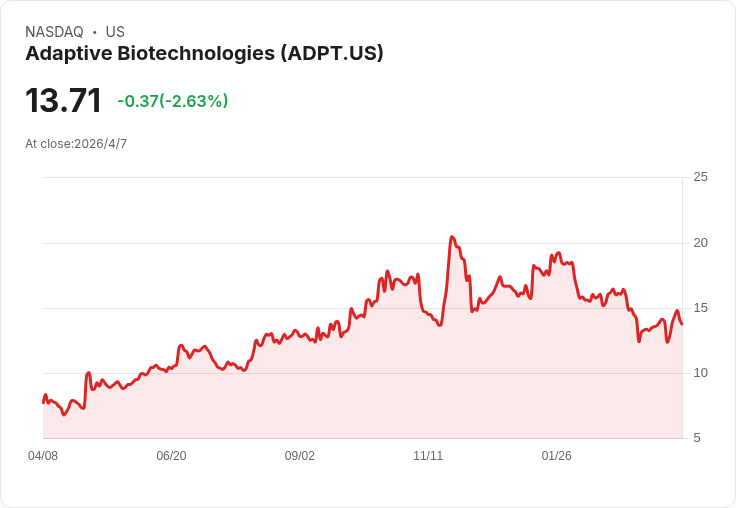Click the Adaptive Biotechnologies (ADPT.US) title

[204, 53]
